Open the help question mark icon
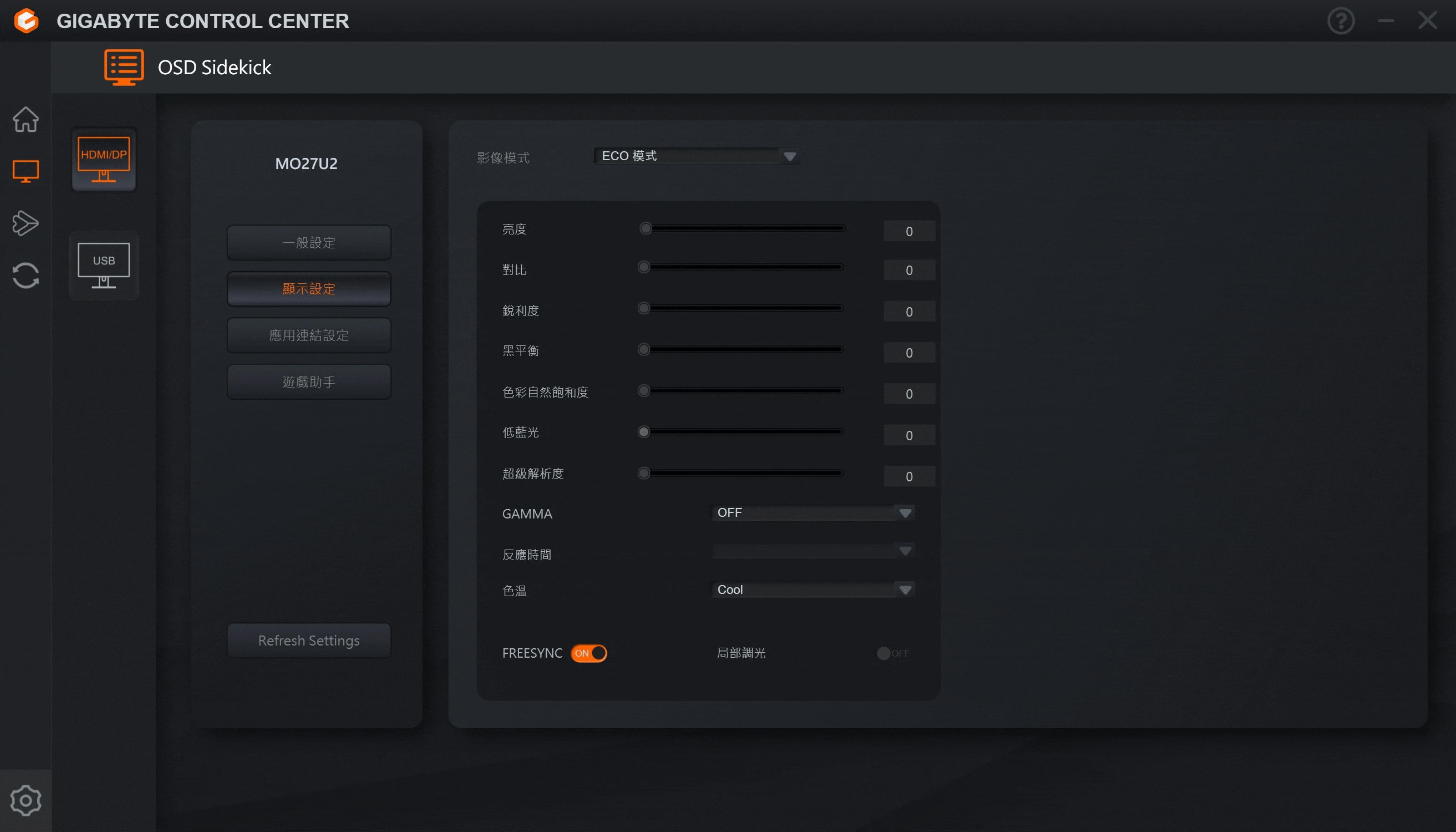 (1341, 21)
